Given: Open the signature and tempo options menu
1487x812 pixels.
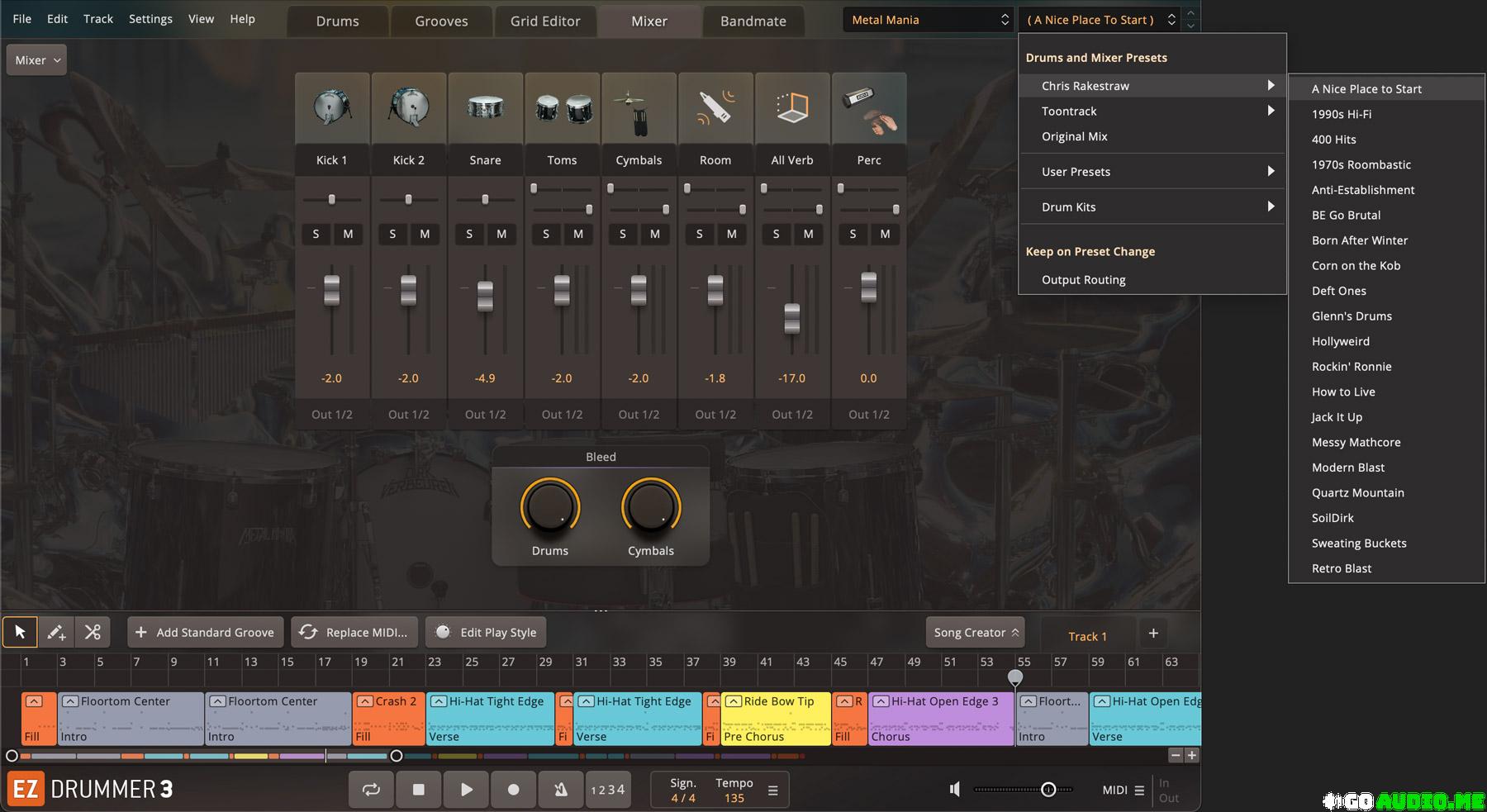Looking at the screenshot, I should [773, 791].
